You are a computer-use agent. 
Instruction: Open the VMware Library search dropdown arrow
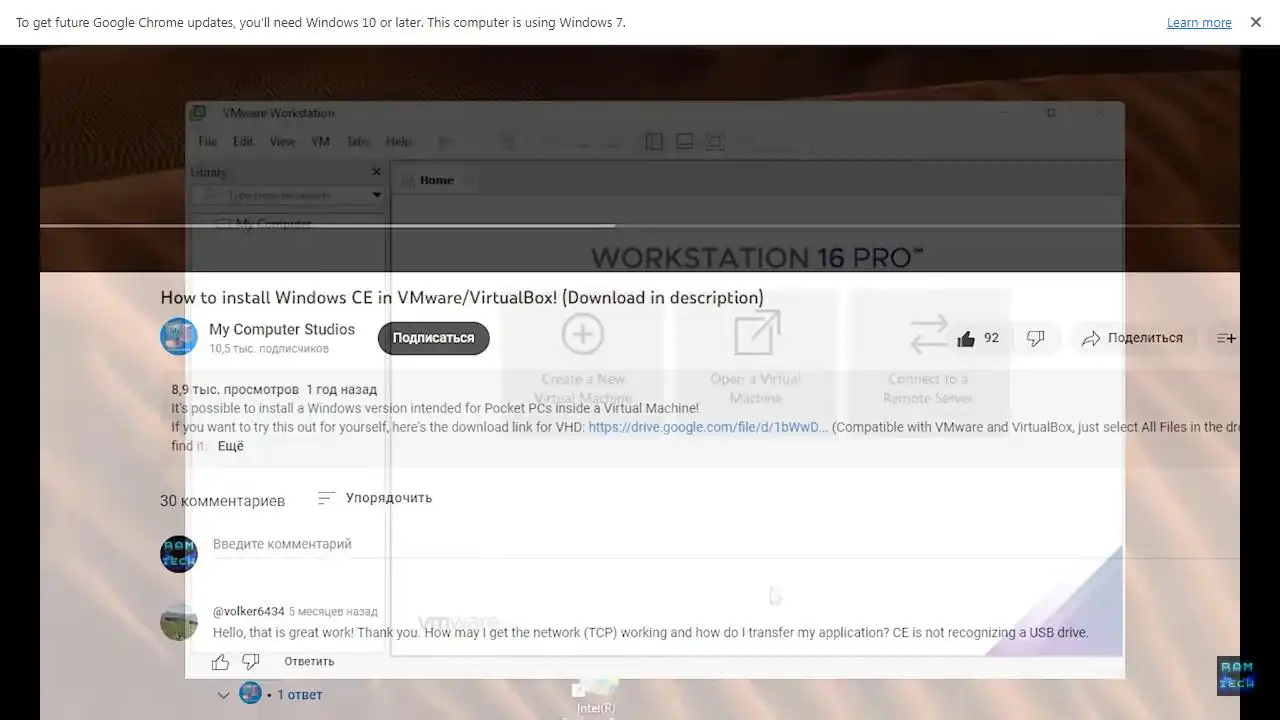point(377,195)
